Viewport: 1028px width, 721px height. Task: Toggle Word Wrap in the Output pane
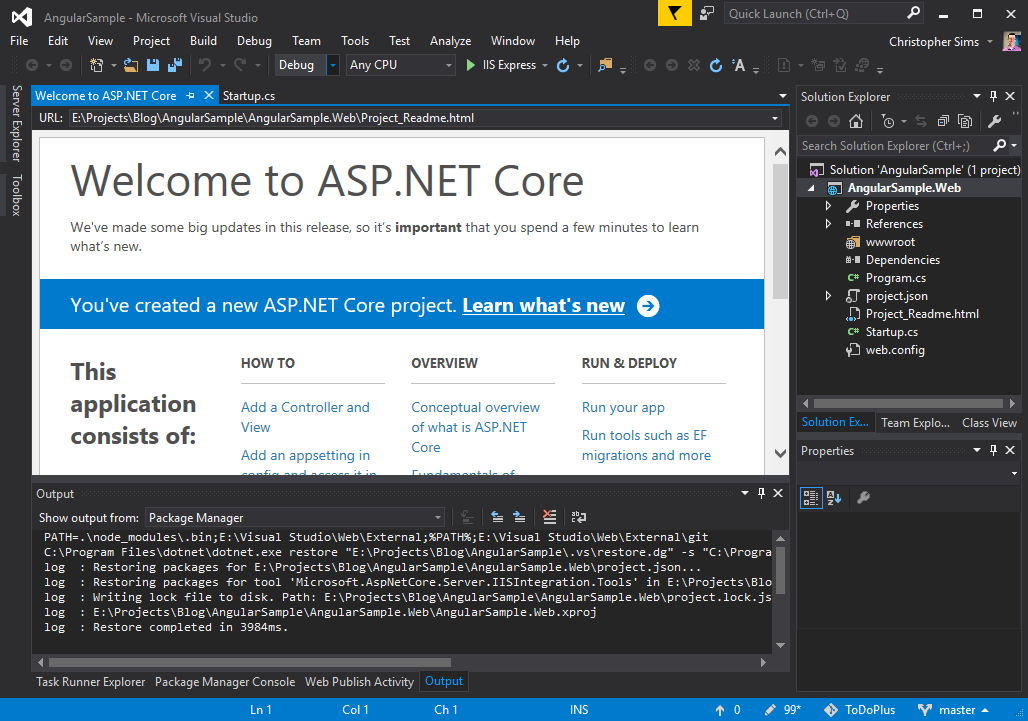578,516
